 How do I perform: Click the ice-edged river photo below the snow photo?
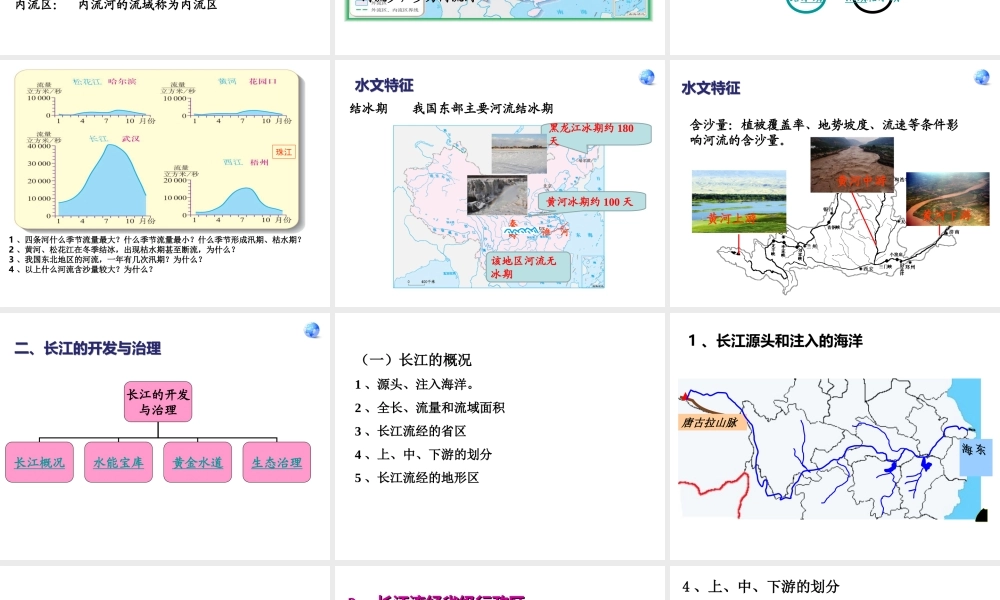[497, 194]
